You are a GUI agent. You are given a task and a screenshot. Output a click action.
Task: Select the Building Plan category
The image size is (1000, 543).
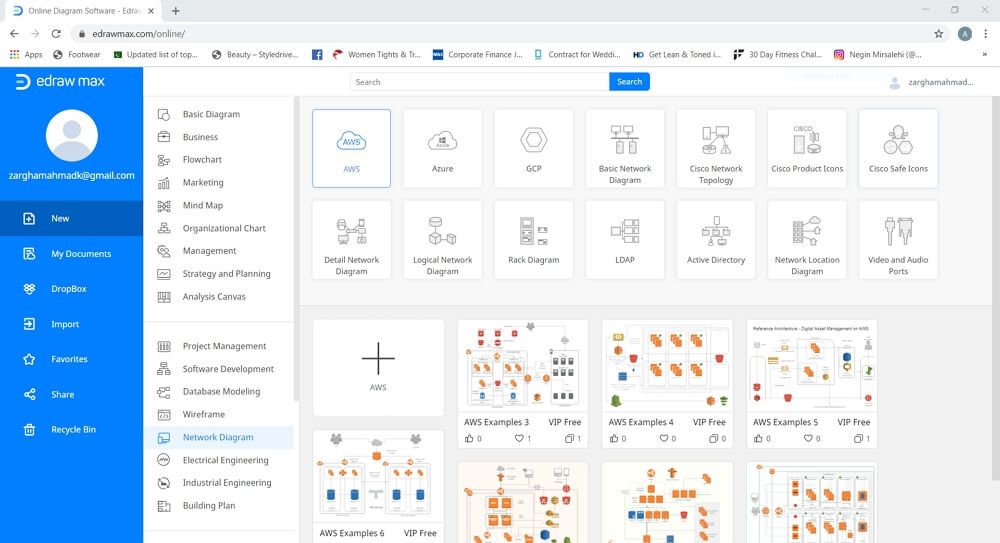pyautogui.click(x=219, y=506)
